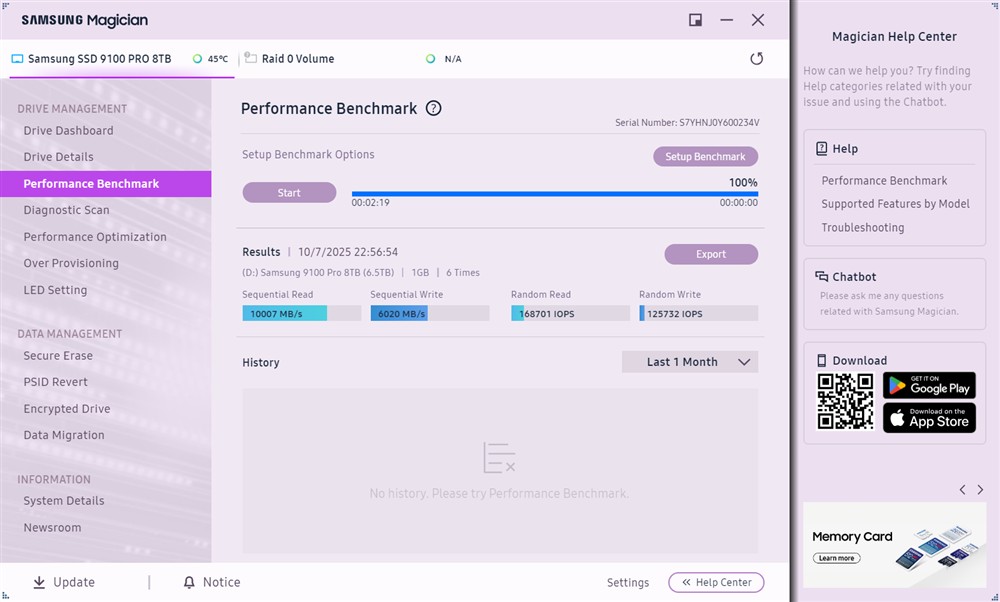Expand the Last 1 Month history dropdown

pos(690,362)
